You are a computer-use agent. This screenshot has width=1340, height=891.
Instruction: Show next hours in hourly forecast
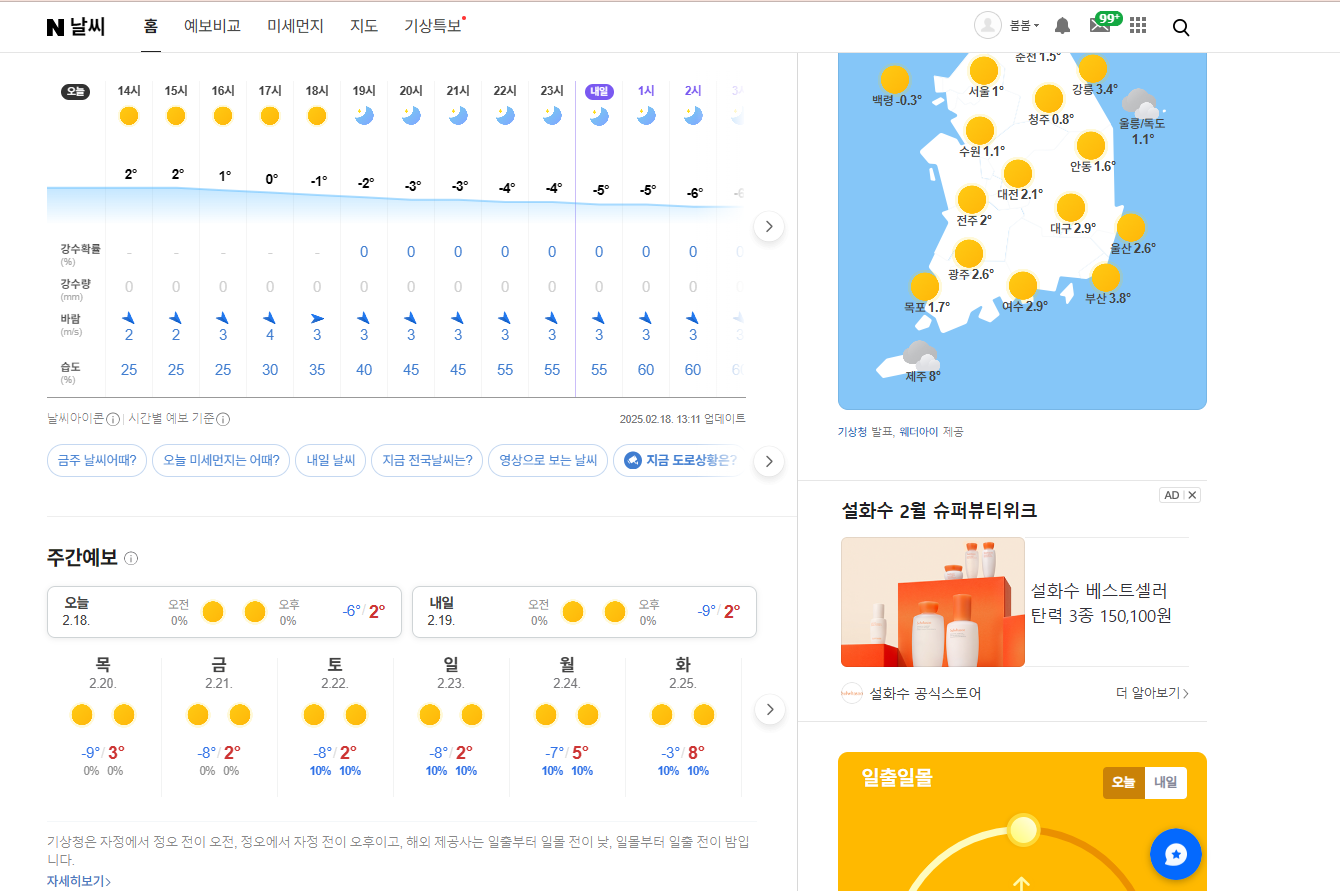pyautogui.click(x=769, y=226)
